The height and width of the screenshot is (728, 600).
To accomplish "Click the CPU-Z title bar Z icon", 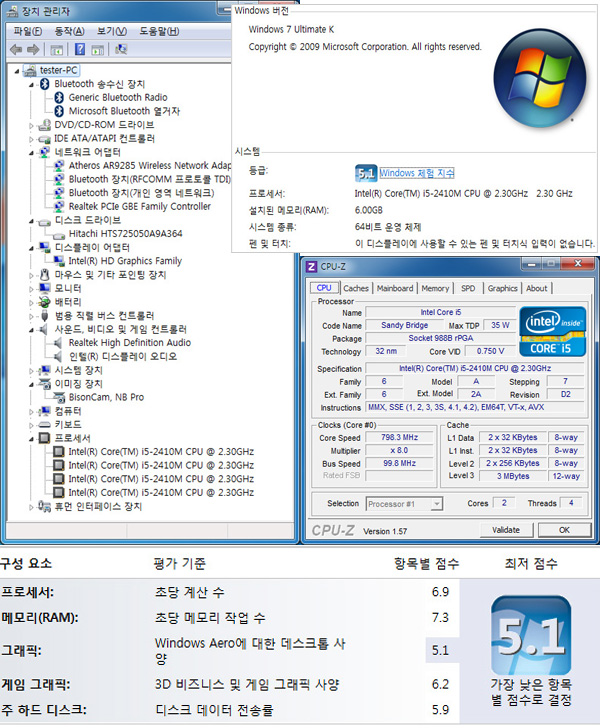I will (x=311, y=266).
